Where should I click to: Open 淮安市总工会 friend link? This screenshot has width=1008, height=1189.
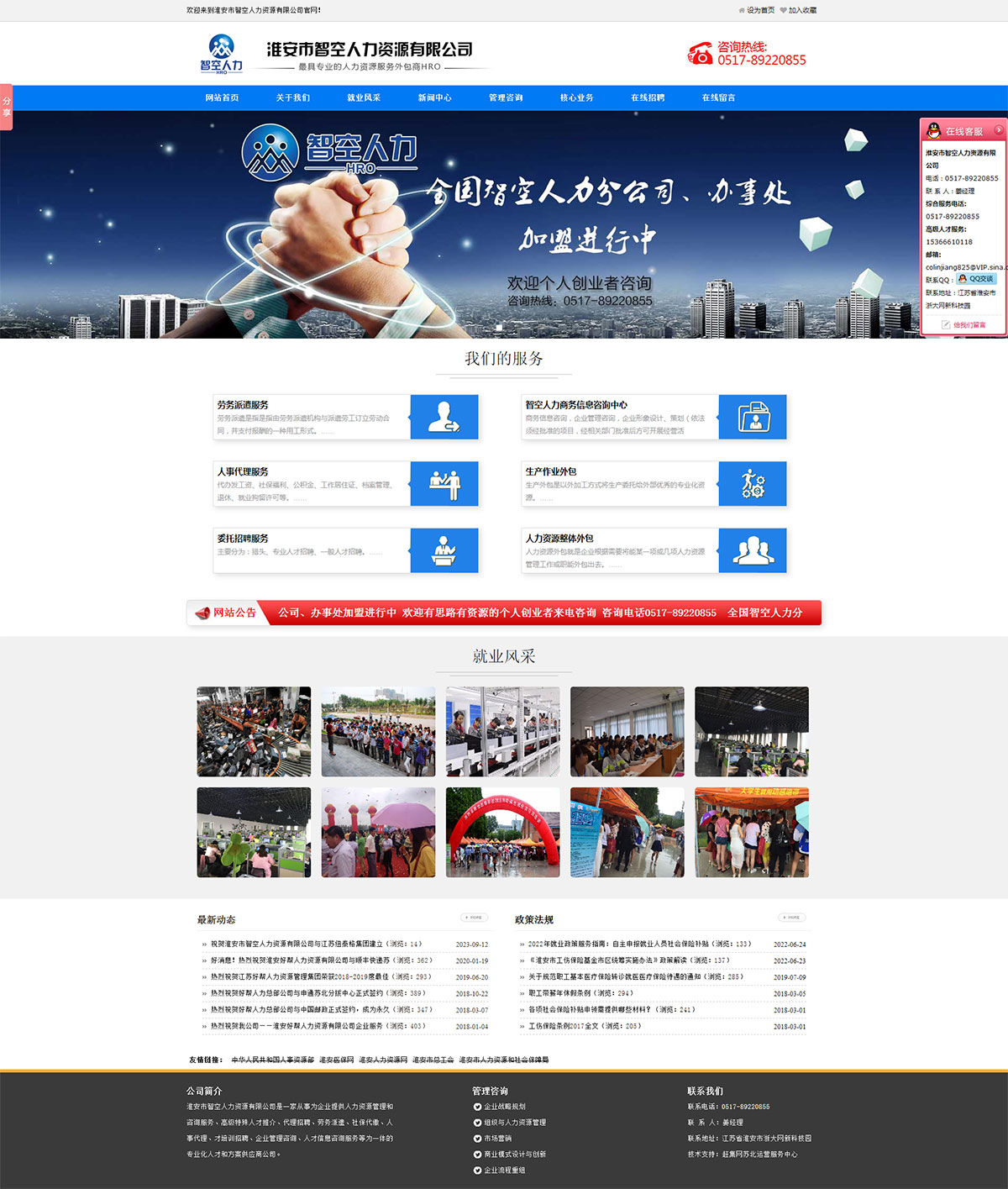(433, 1060)
